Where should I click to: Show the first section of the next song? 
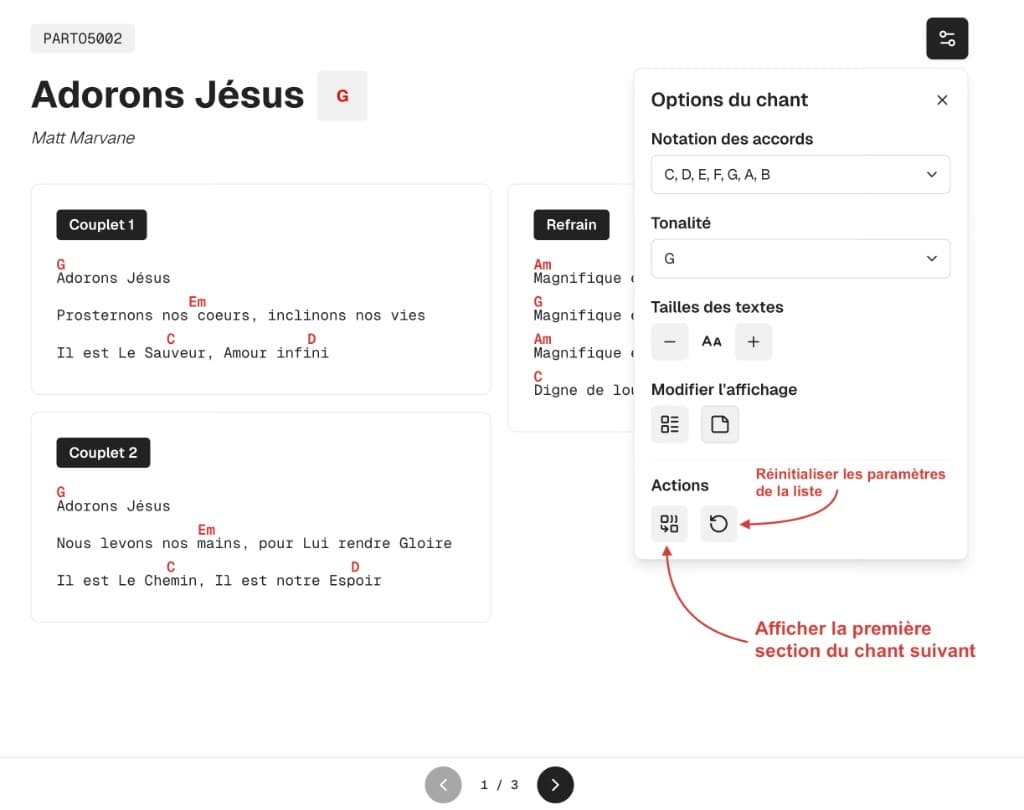point(669,523)
